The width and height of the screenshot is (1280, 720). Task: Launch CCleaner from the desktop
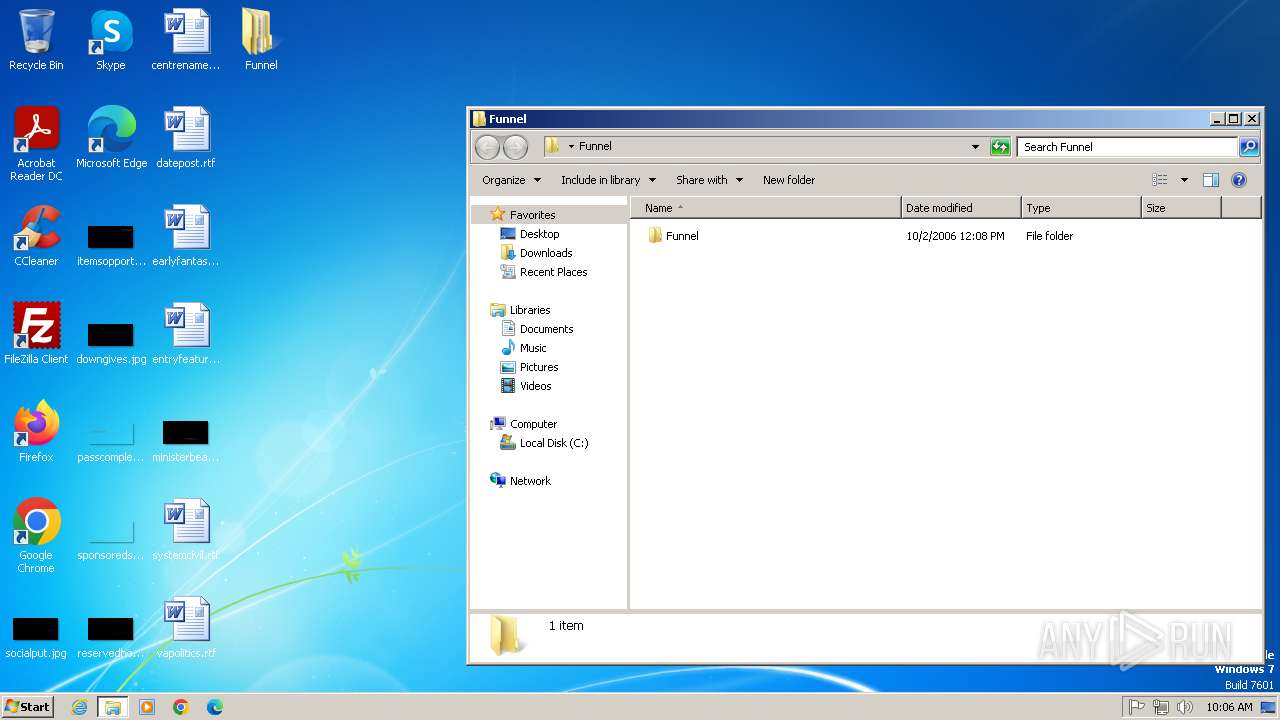click(36, 236)
